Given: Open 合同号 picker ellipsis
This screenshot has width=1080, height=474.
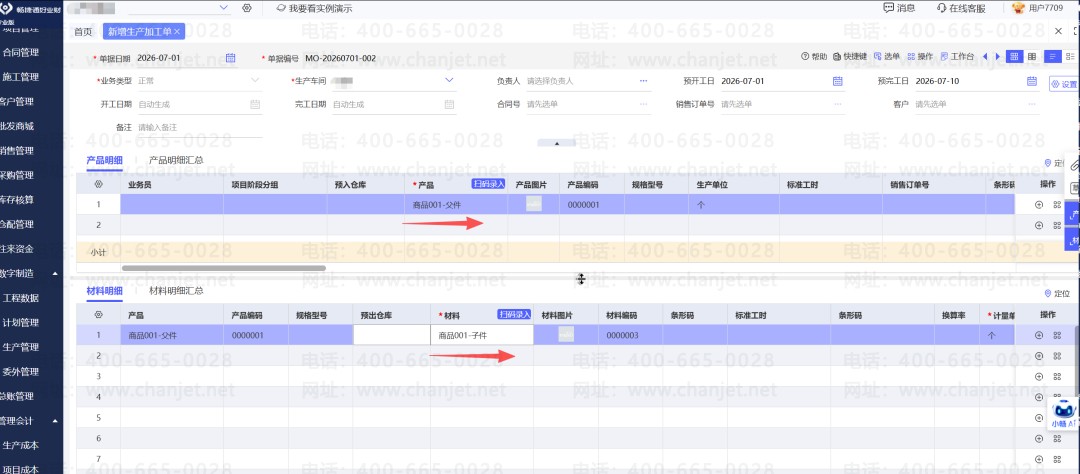Looking at the screenshot, I should click(643, 104).
